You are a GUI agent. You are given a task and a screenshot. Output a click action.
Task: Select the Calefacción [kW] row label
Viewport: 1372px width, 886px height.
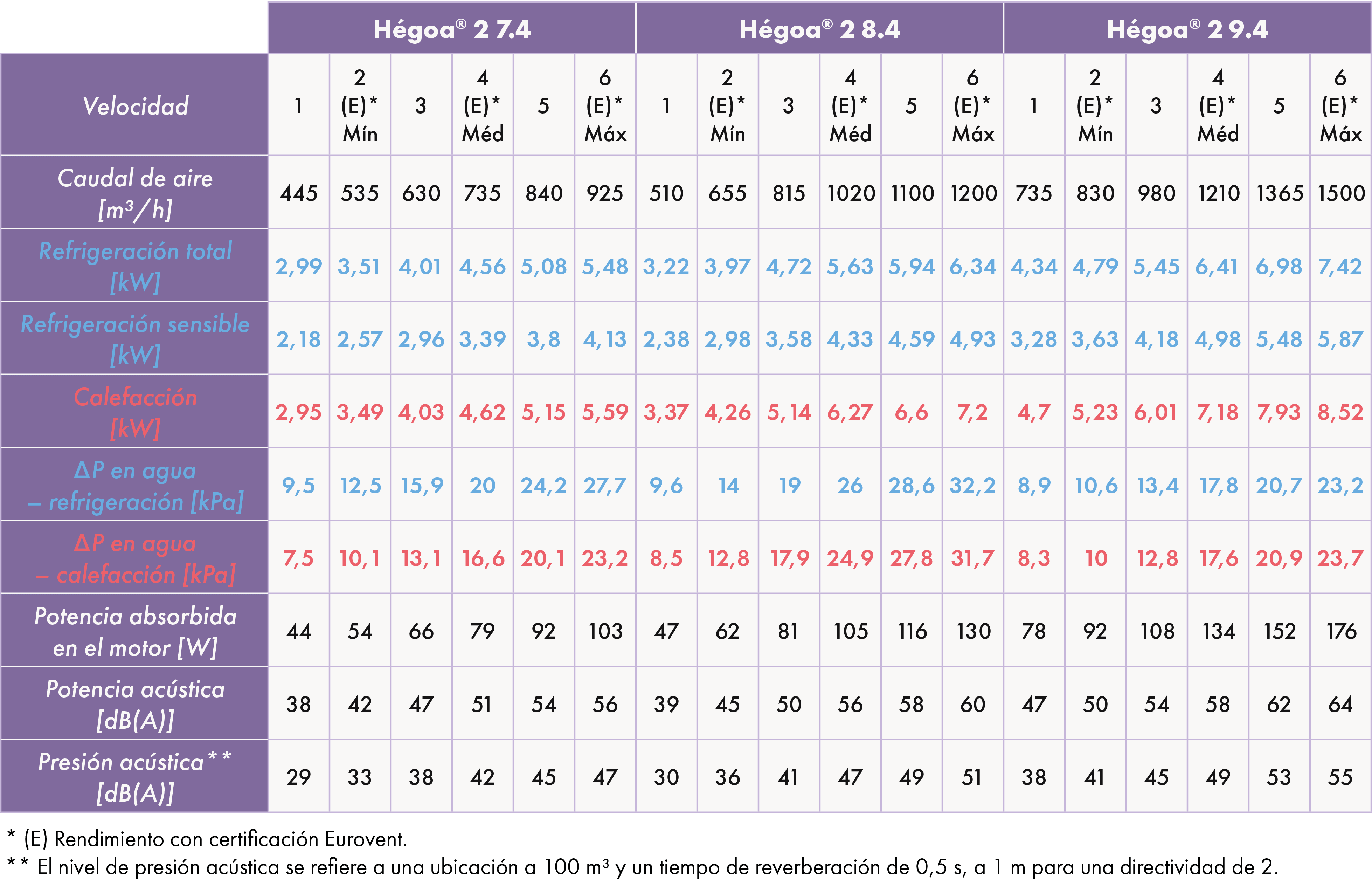pyautogui.click(x=135, y=412)
